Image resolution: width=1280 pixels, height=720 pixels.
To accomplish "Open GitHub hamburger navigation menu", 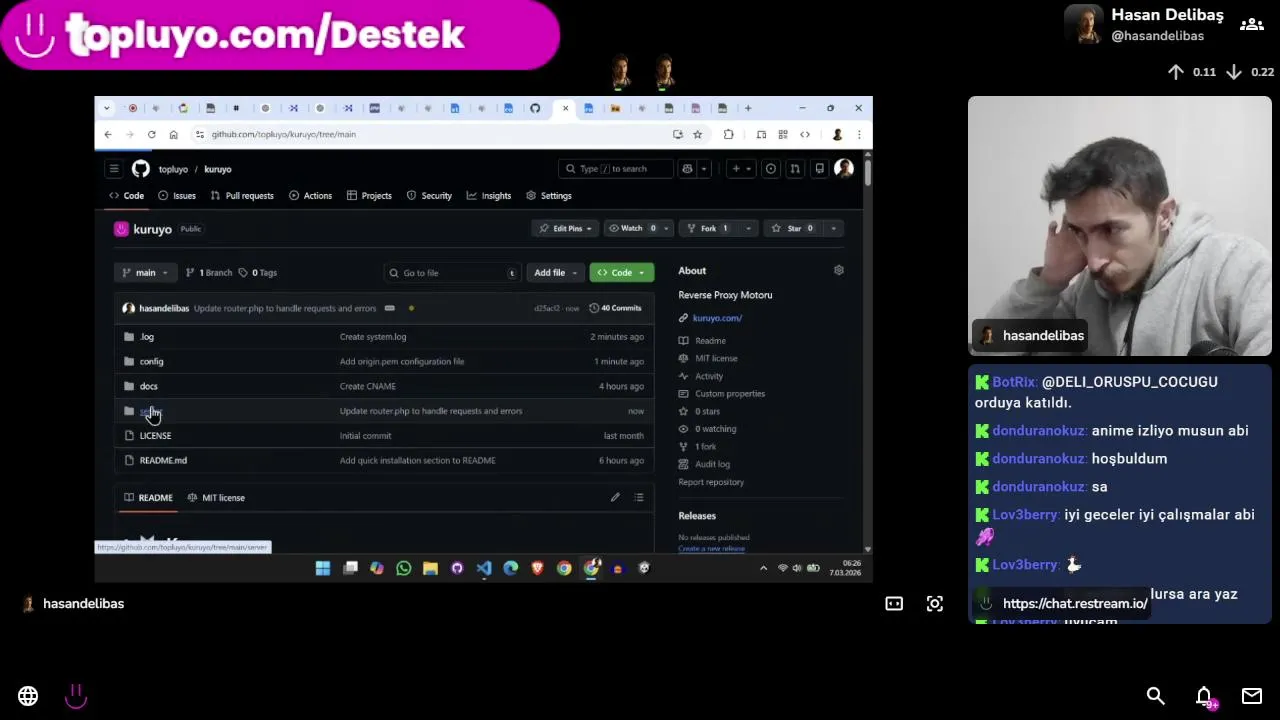I will pyautogui.click(x=114, y=169).
